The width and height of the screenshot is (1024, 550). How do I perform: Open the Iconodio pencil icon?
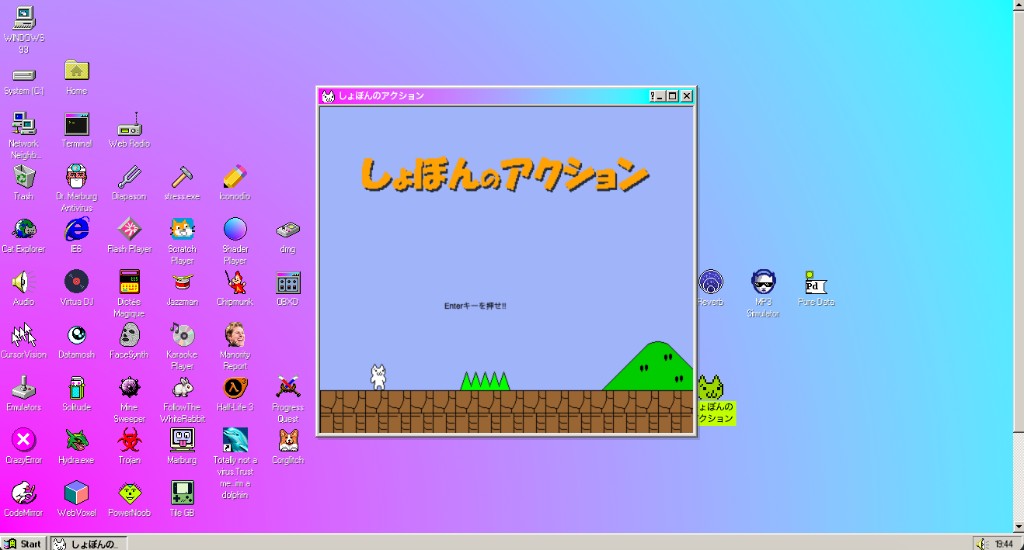(235, 176)
